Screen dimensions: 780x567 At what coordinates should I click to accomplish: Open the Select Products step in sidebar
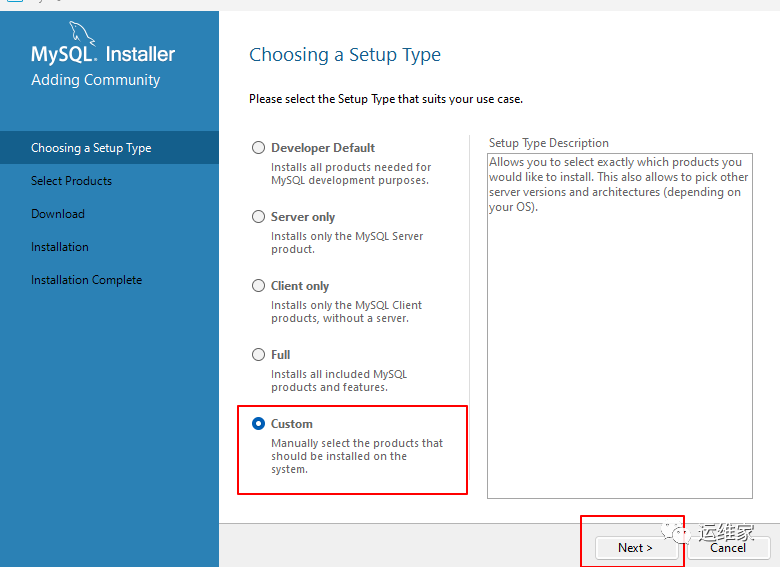click(x=71, y=181)
